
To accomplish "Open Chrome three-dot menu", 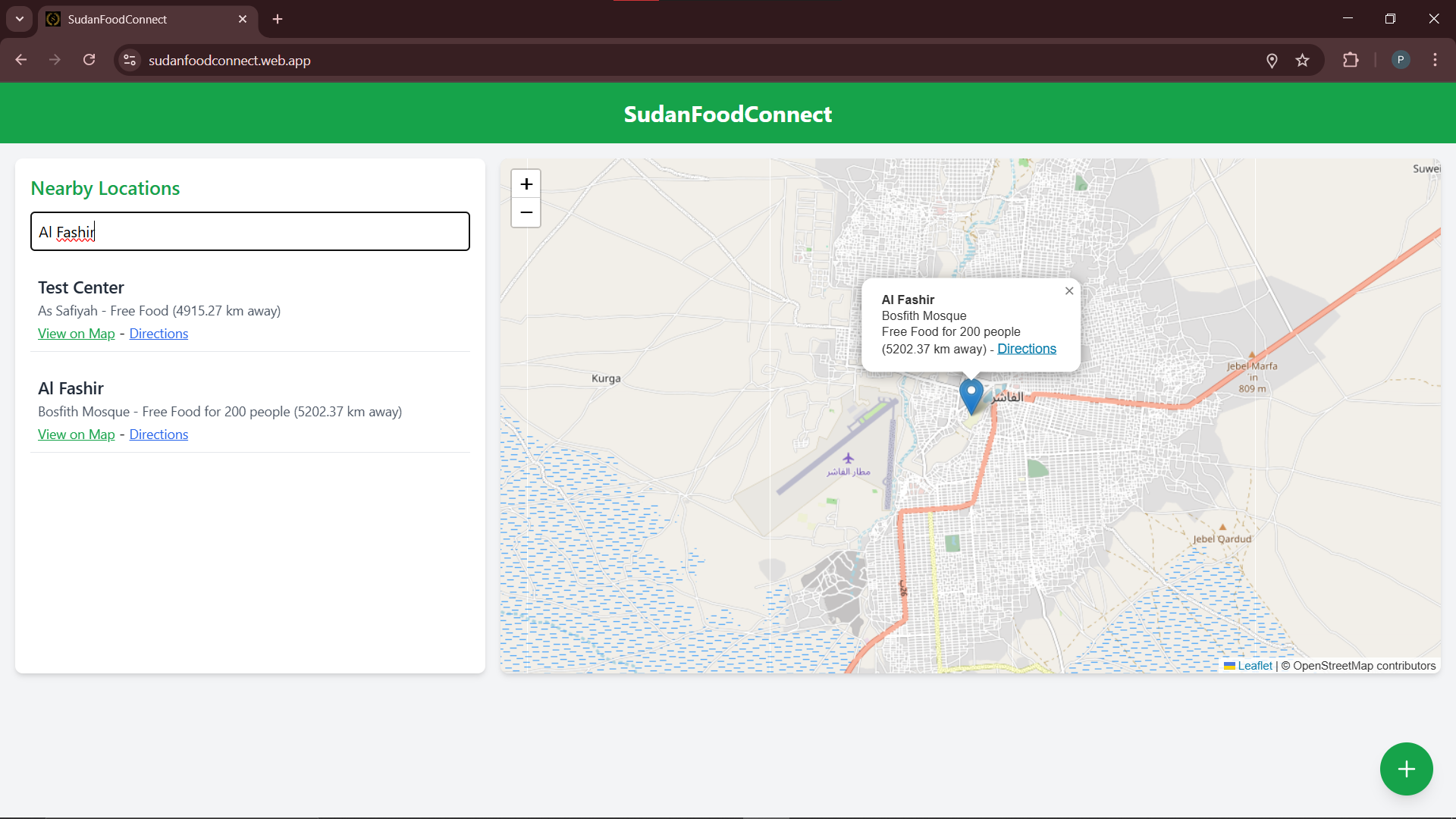I will pyautogui.click(x=1435, y=61).
